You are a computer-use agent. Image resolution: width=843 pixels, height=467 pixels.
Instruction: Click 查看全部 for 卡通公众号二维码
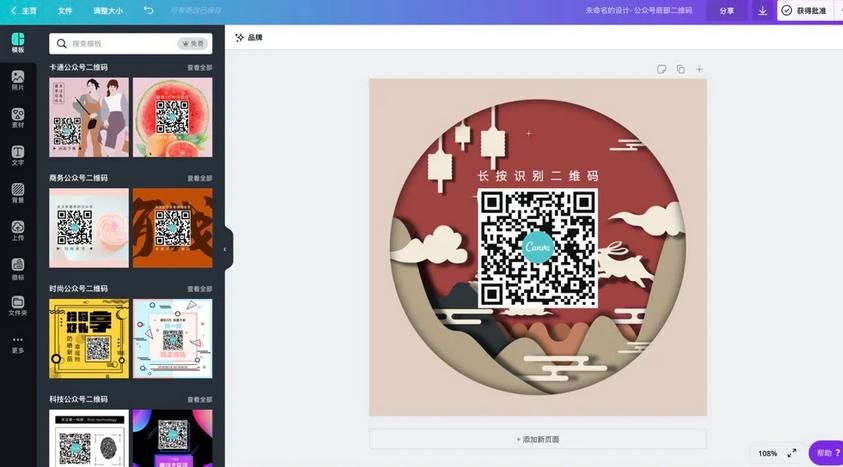pos(199,68)
